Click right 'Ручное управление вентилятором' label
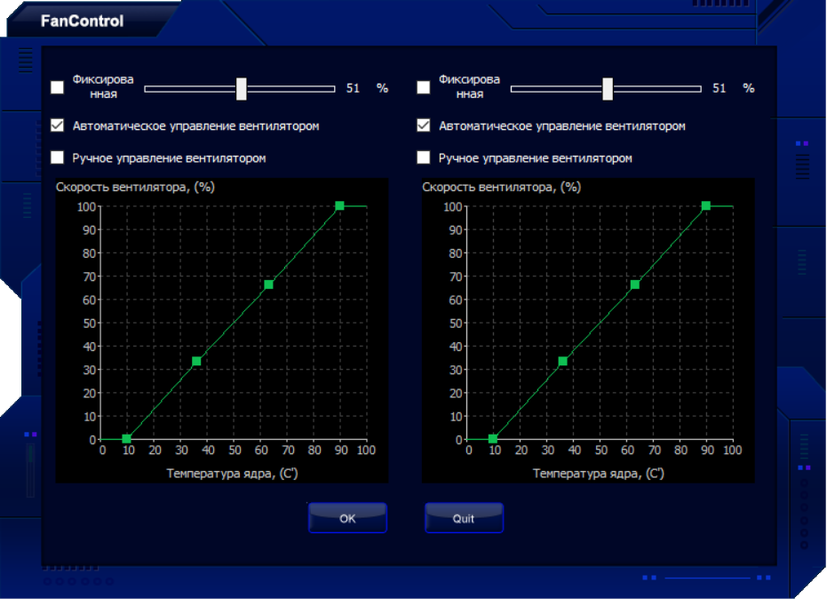The width and height of the screenshot is (827, 600). pos(535,158)
